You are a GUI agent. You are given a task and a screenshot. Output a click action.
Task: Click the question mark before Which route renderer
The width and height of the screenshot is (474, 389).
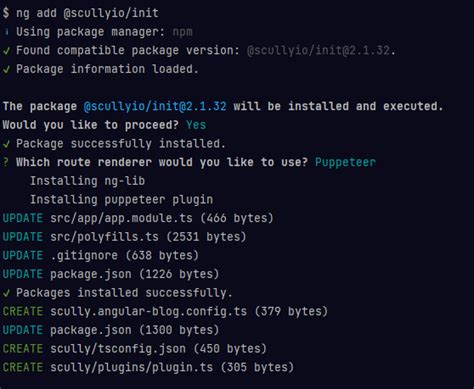[x=6, y=162]
